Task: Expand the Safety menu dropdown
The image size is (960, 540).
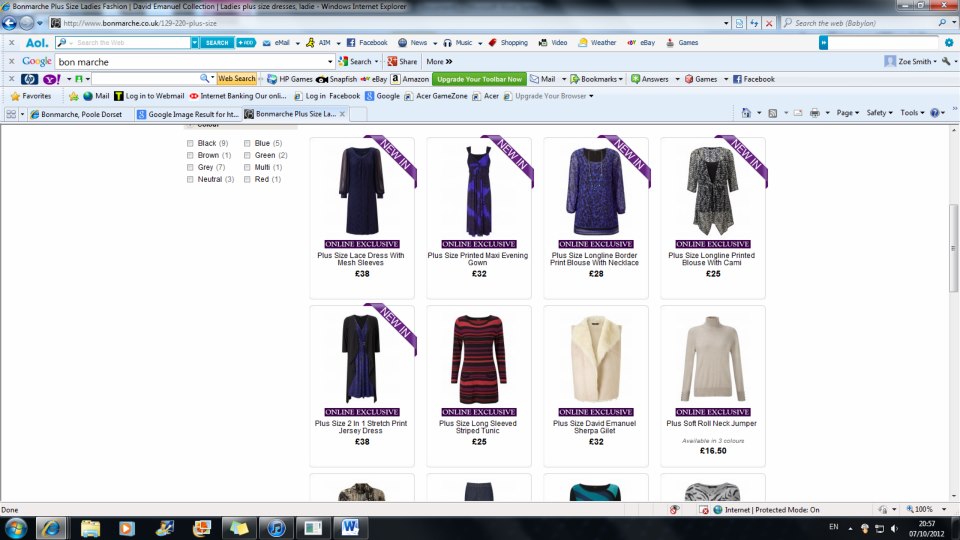Action: pos(879,113)
